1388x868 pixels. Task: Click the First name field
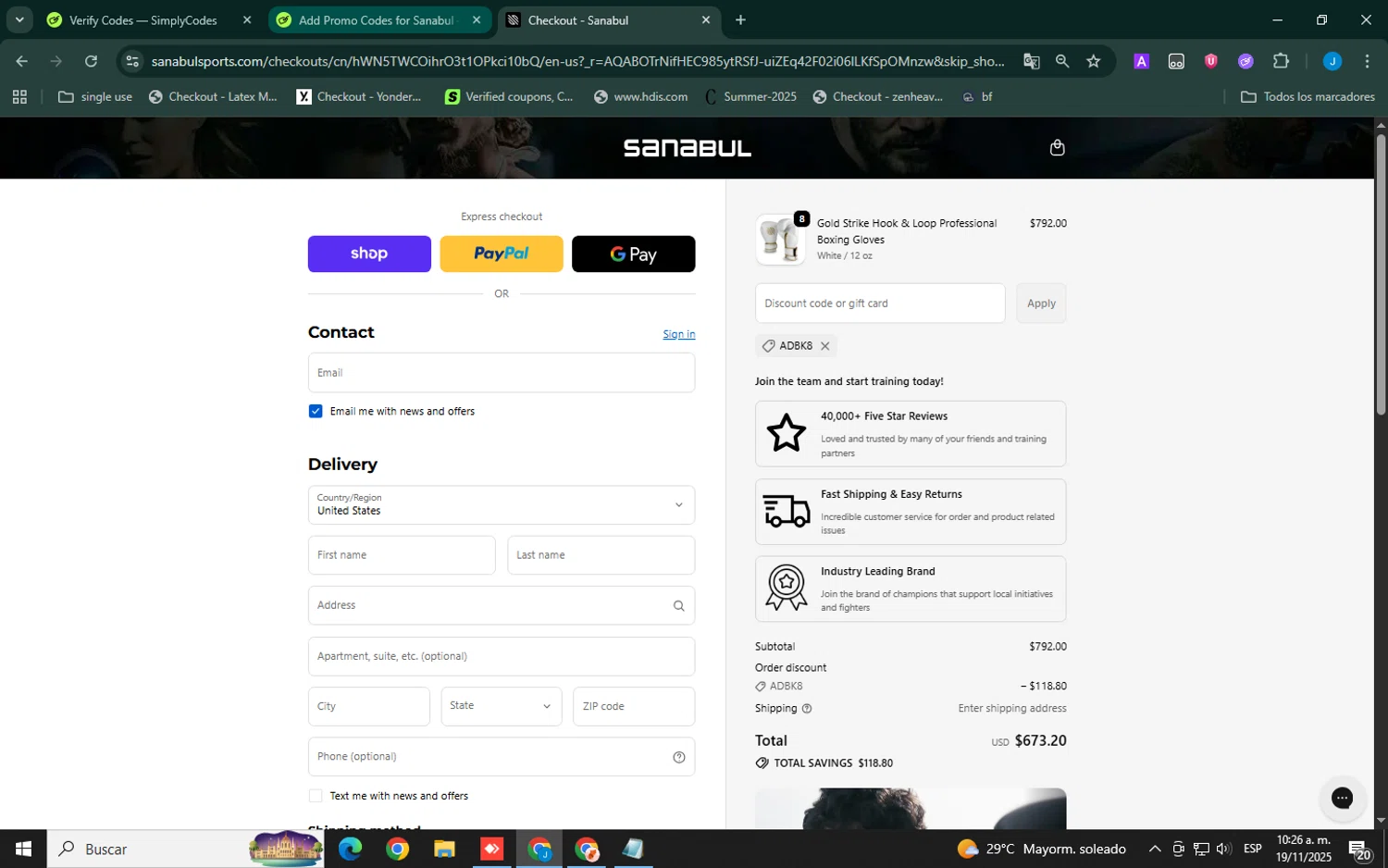[x=402, y=555]
